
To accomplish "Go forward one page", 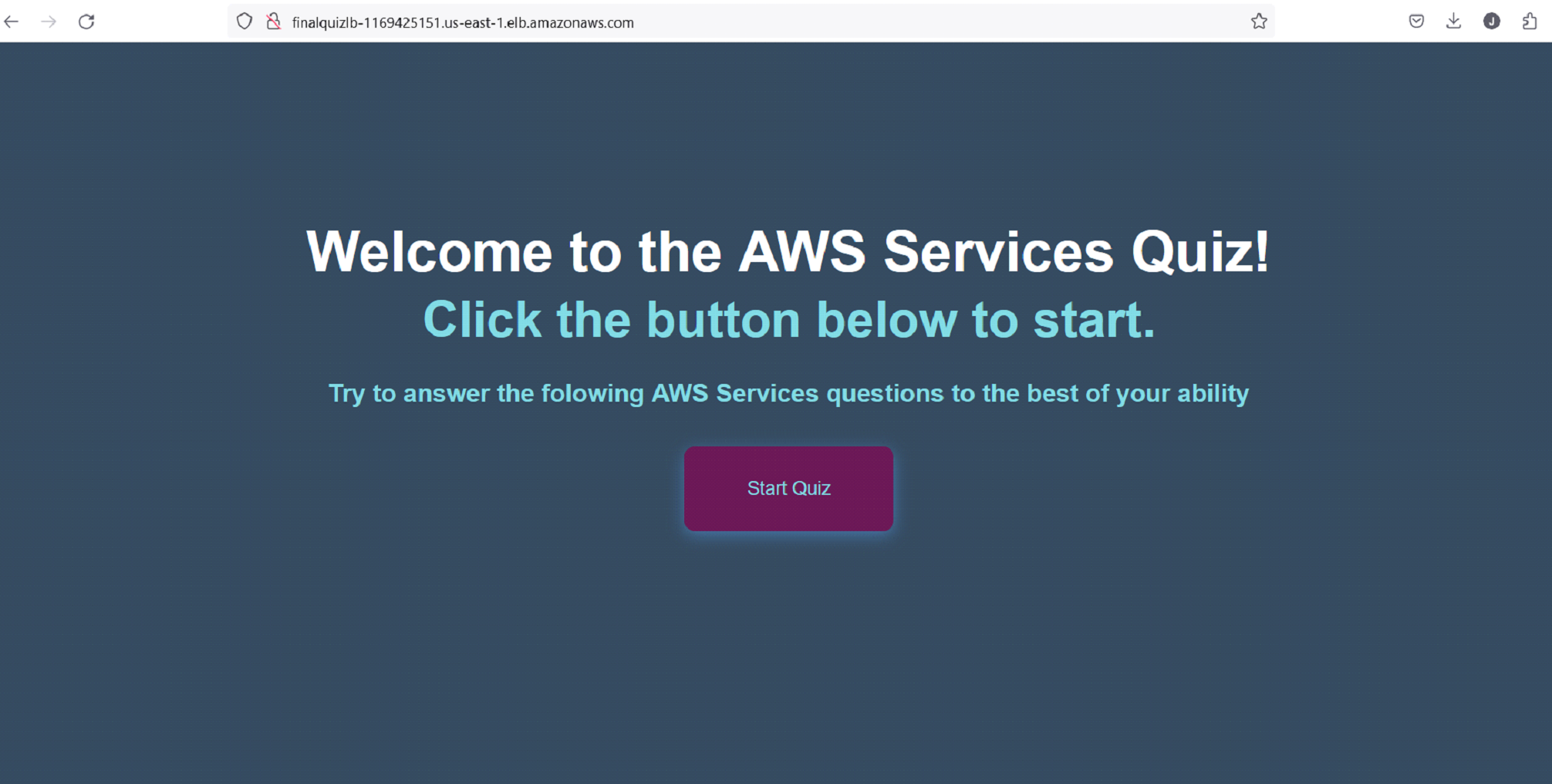I will point(49,22).
